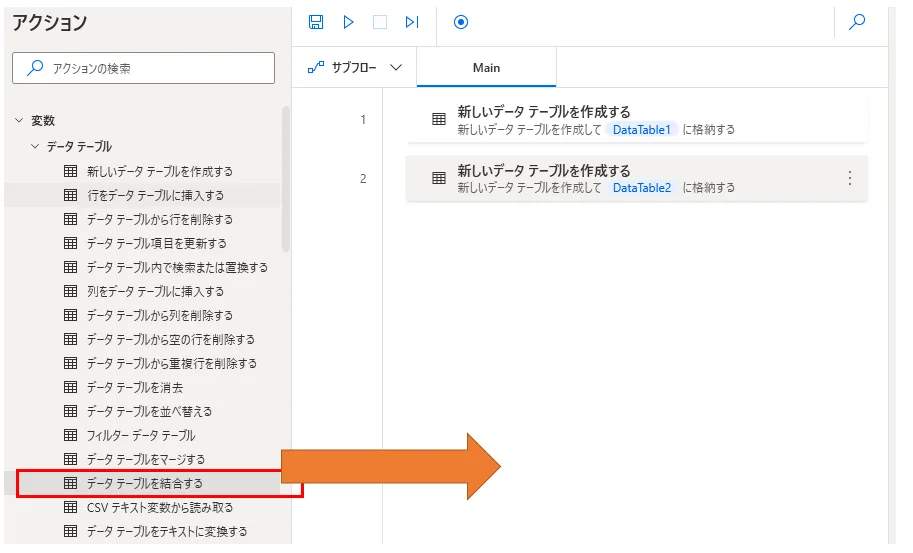Collapse the データ テーブル subgroup
Screen dimensions: 913x553
35,147
